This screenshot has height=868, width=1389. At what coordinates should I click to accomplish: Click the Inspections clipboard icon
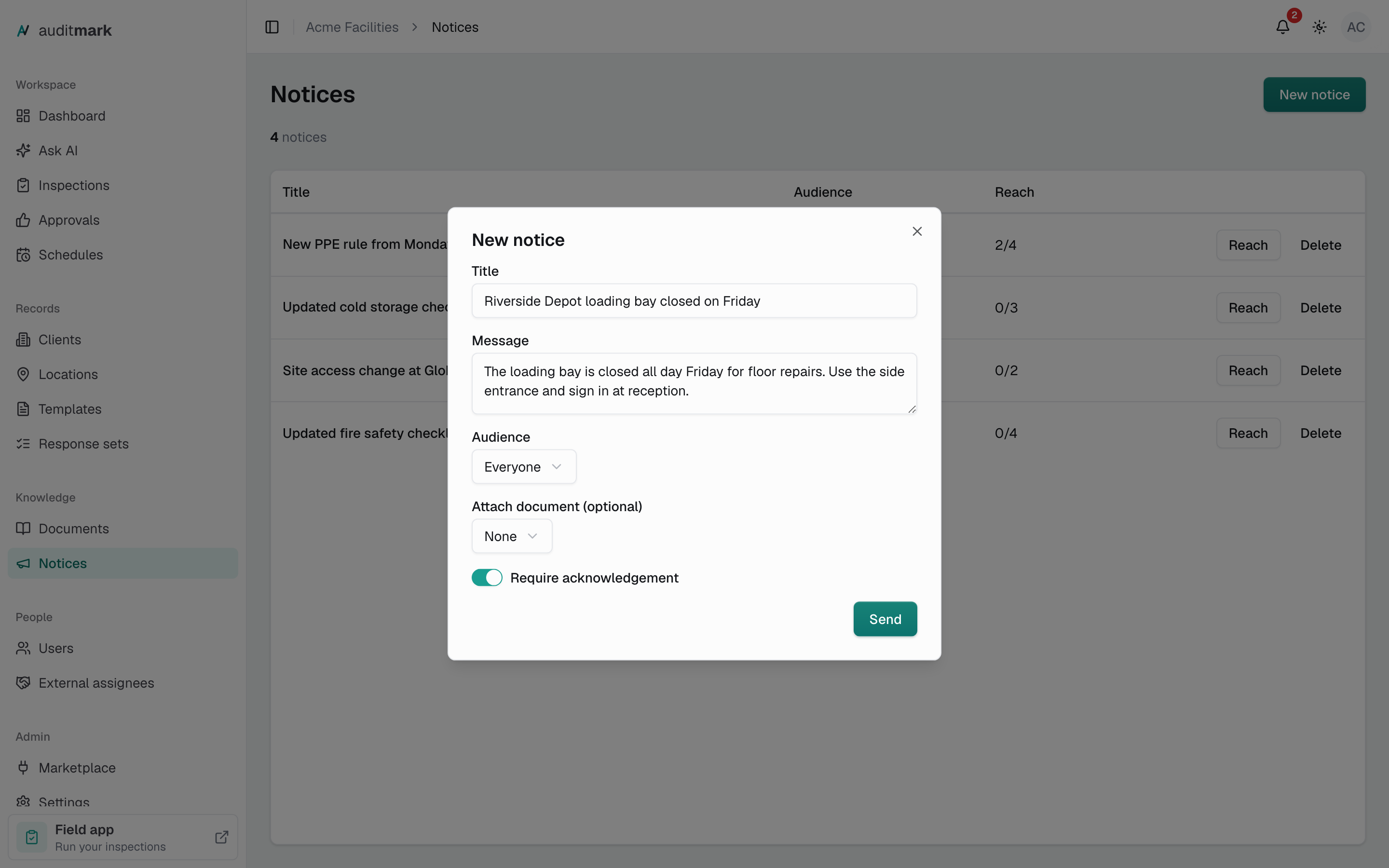coord(23,186)
